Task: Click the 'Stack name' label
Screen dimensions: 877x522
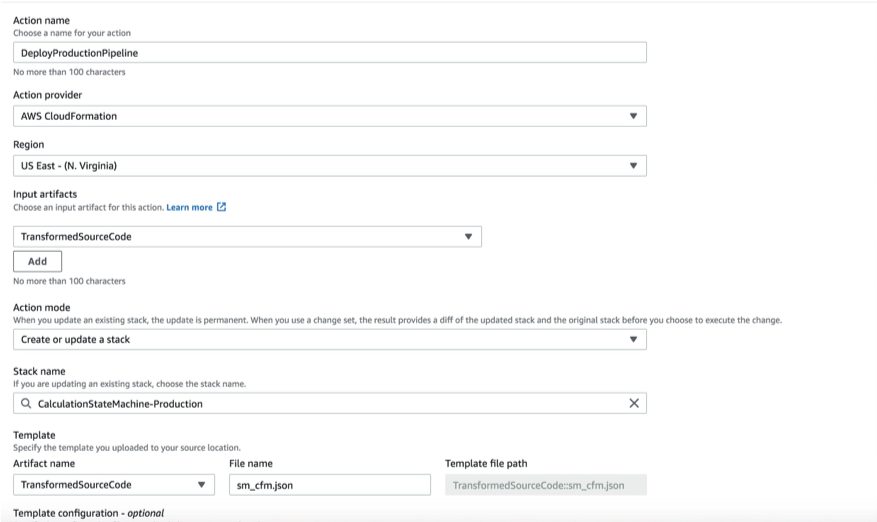Action: (x=39, y=371)
